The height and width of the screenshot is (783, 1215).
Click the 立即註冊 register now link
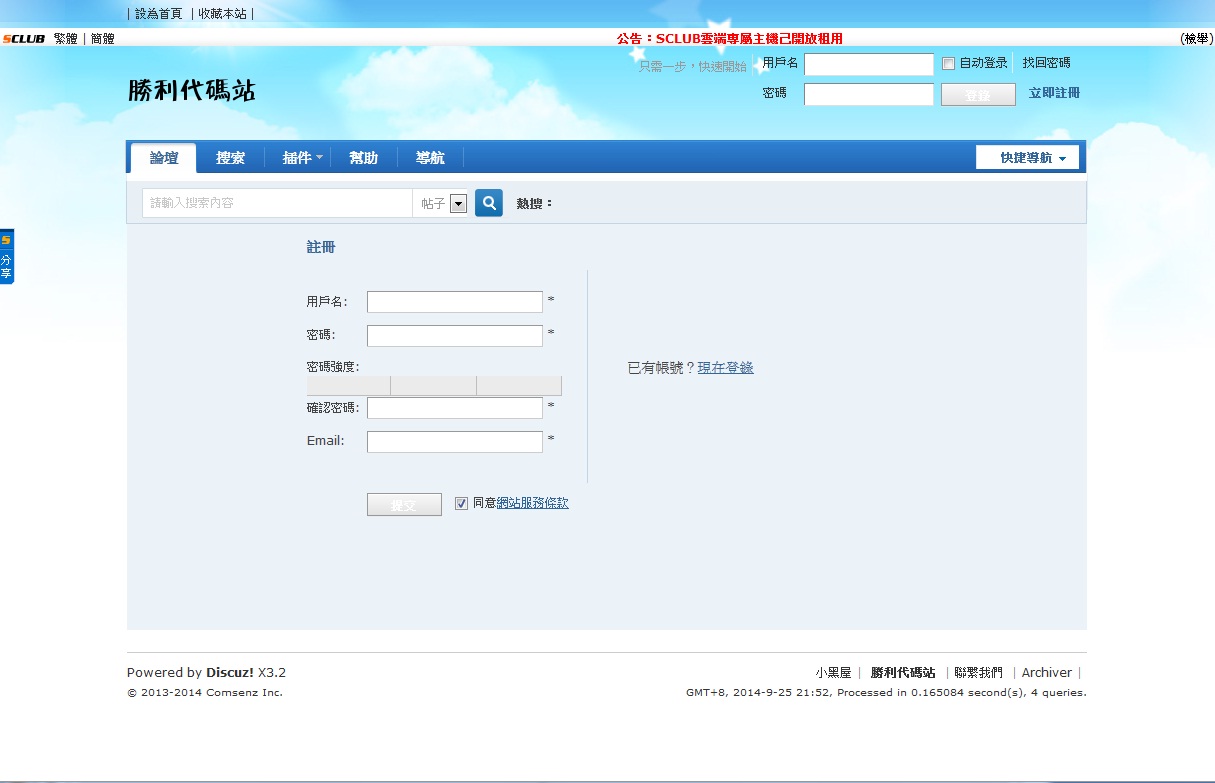click(x=1054, y=93)
